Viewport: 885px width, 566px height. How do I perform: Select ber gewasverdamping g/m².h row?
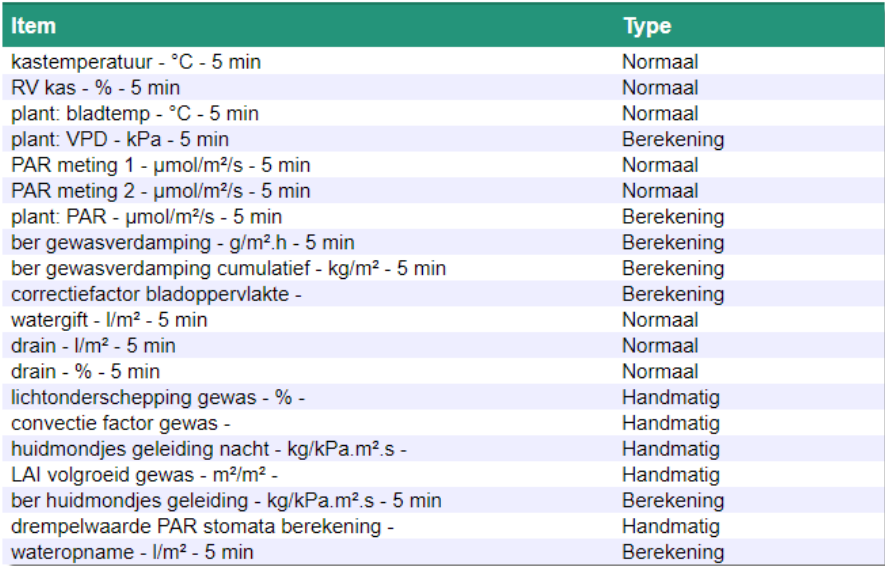point(183,243)
